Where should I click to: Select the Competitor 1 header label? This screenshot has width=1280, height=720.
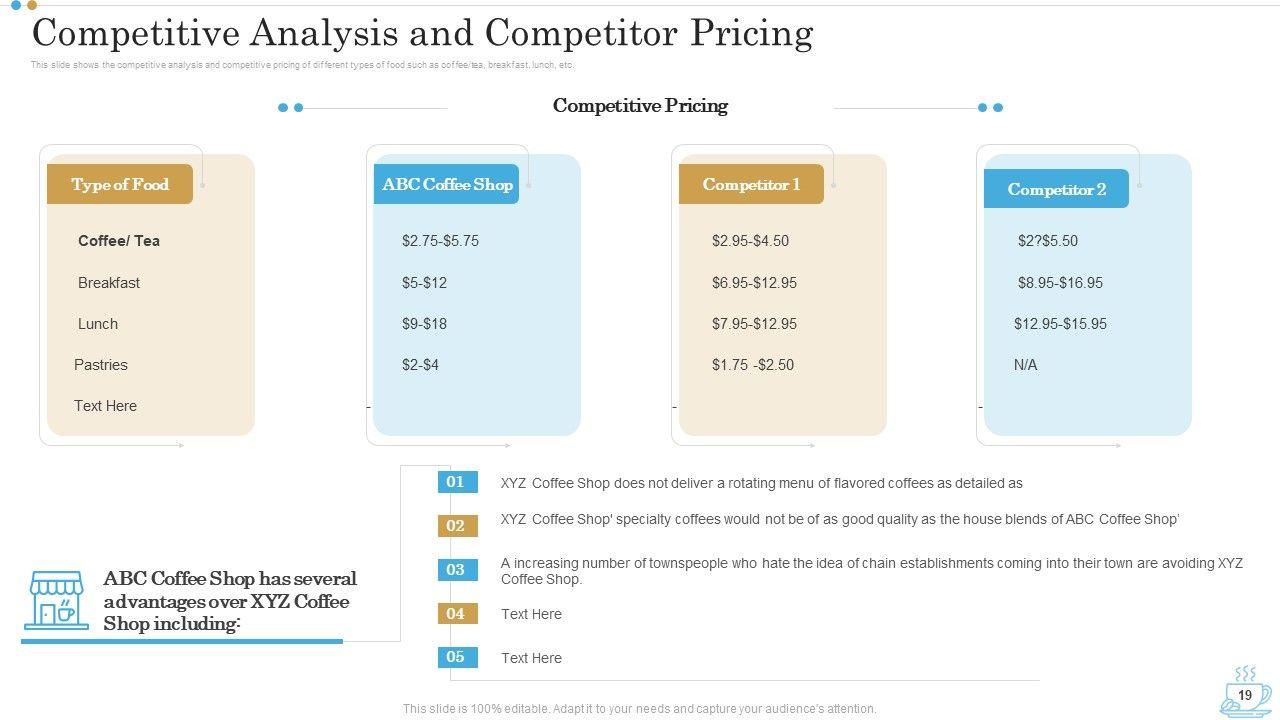(x=751, y=185)
